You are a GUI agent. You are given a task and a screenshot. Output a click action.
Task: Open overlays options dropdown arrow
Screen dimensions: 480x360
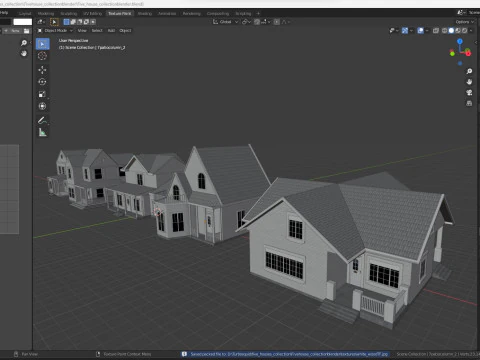pos(427,31)
